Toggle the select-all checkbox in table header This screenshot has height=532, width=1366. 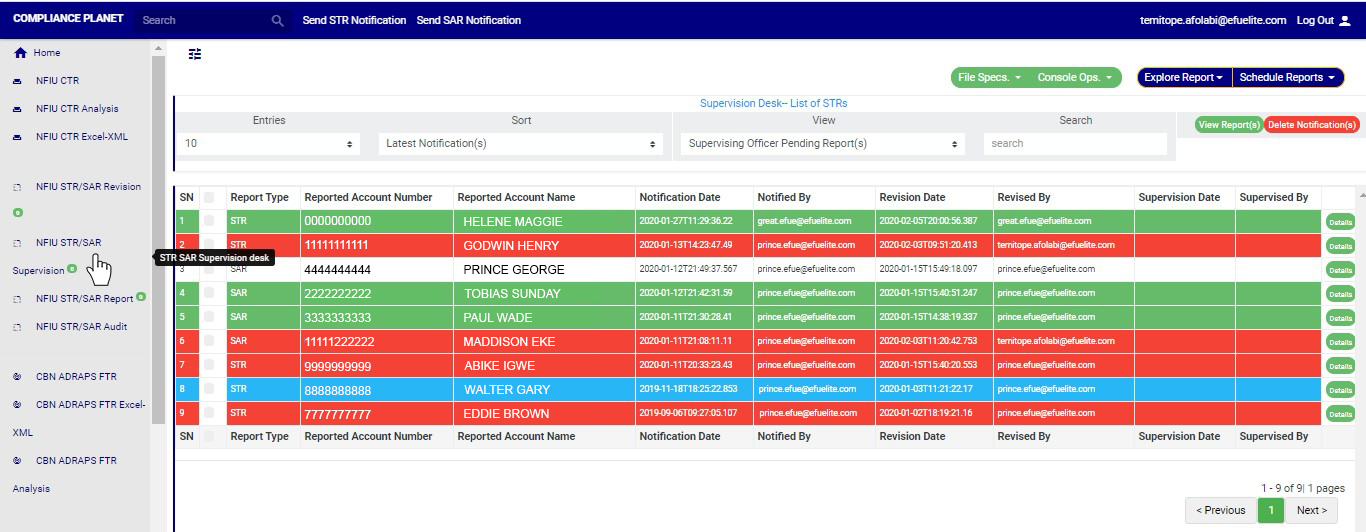click(210, 197)
